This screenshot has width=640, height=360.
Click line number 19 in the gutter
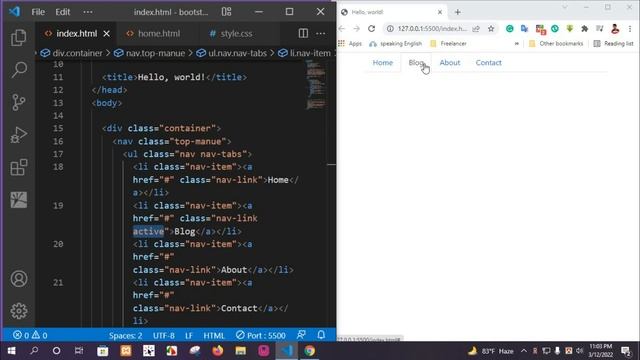pyautogui.click(x=58, y=205)
